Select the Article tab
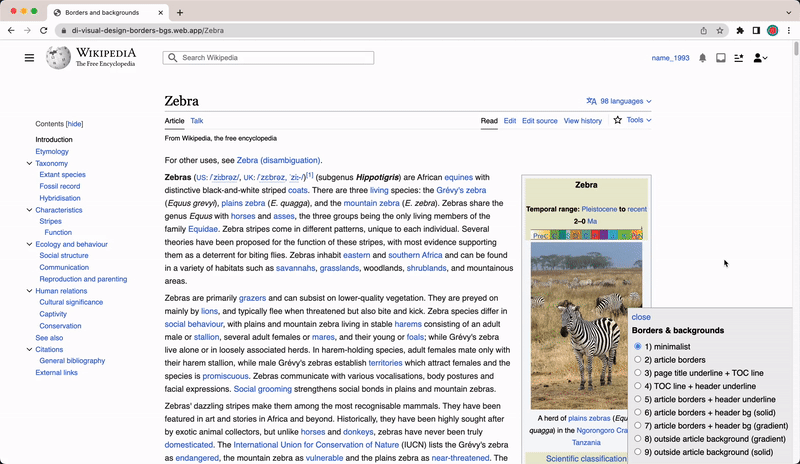800x464 pixels. click(174, 121)
